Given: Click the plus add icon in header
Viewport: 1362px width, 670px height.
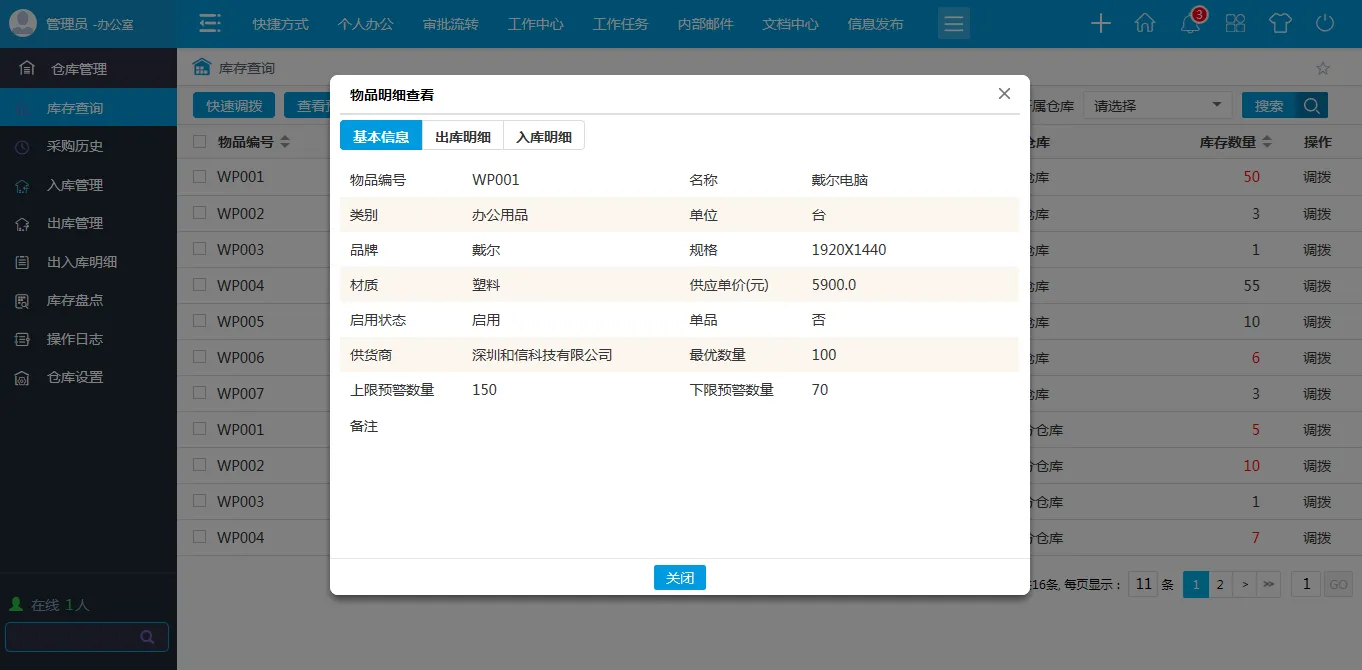Looking at the screenshot, I should click(1100, 24).
